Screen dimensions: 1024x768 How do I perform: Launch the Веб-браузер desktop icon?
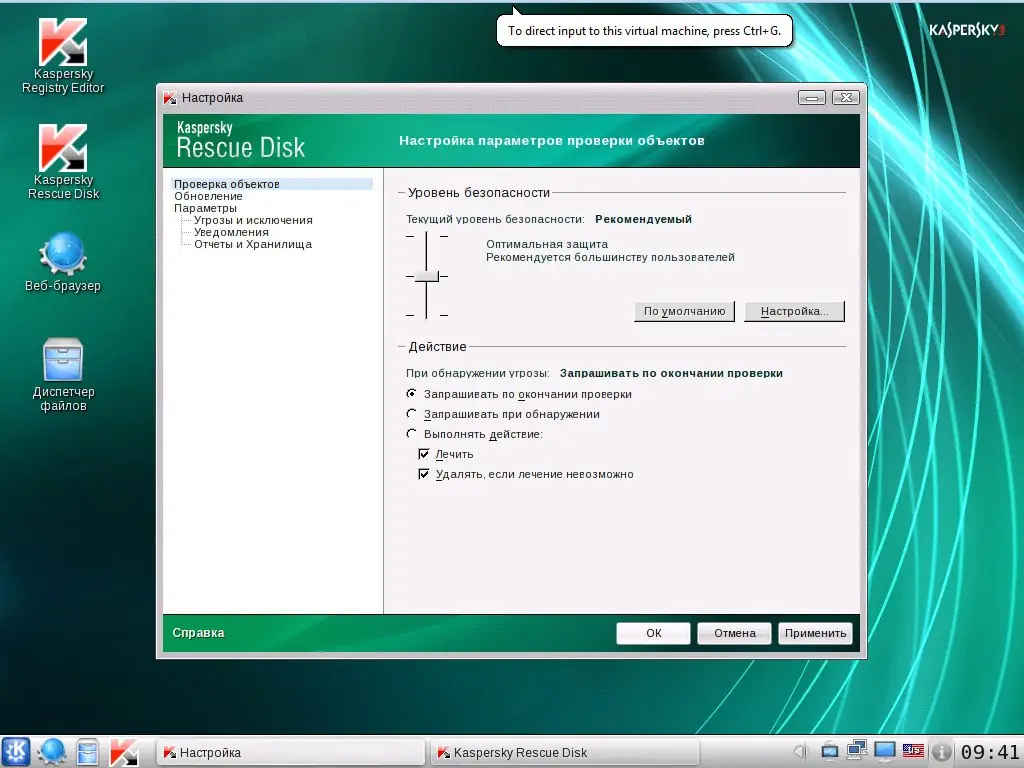click(63, 261)
